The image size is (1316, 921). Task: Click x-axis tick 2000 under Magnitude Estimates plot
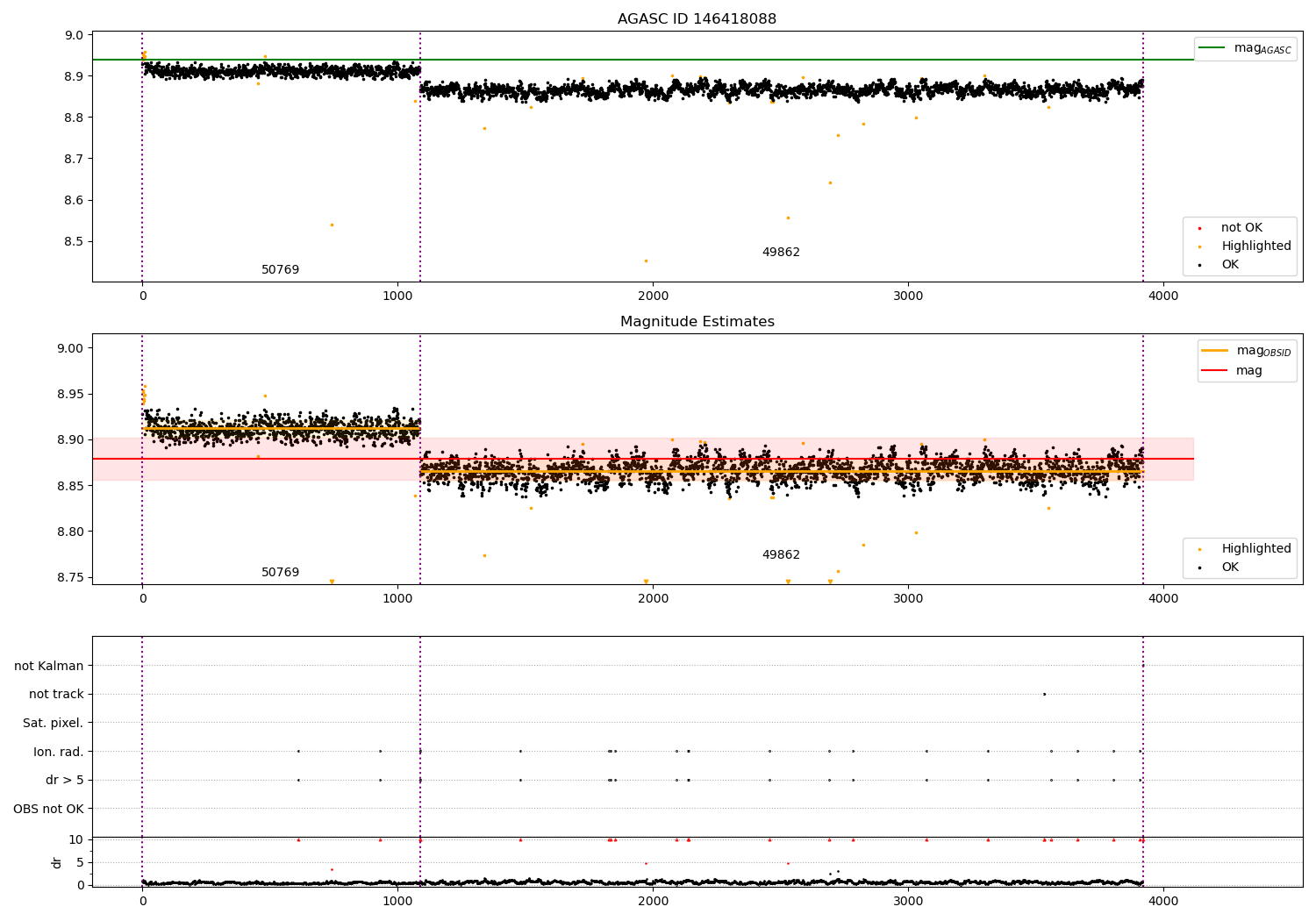click(653, 599)
